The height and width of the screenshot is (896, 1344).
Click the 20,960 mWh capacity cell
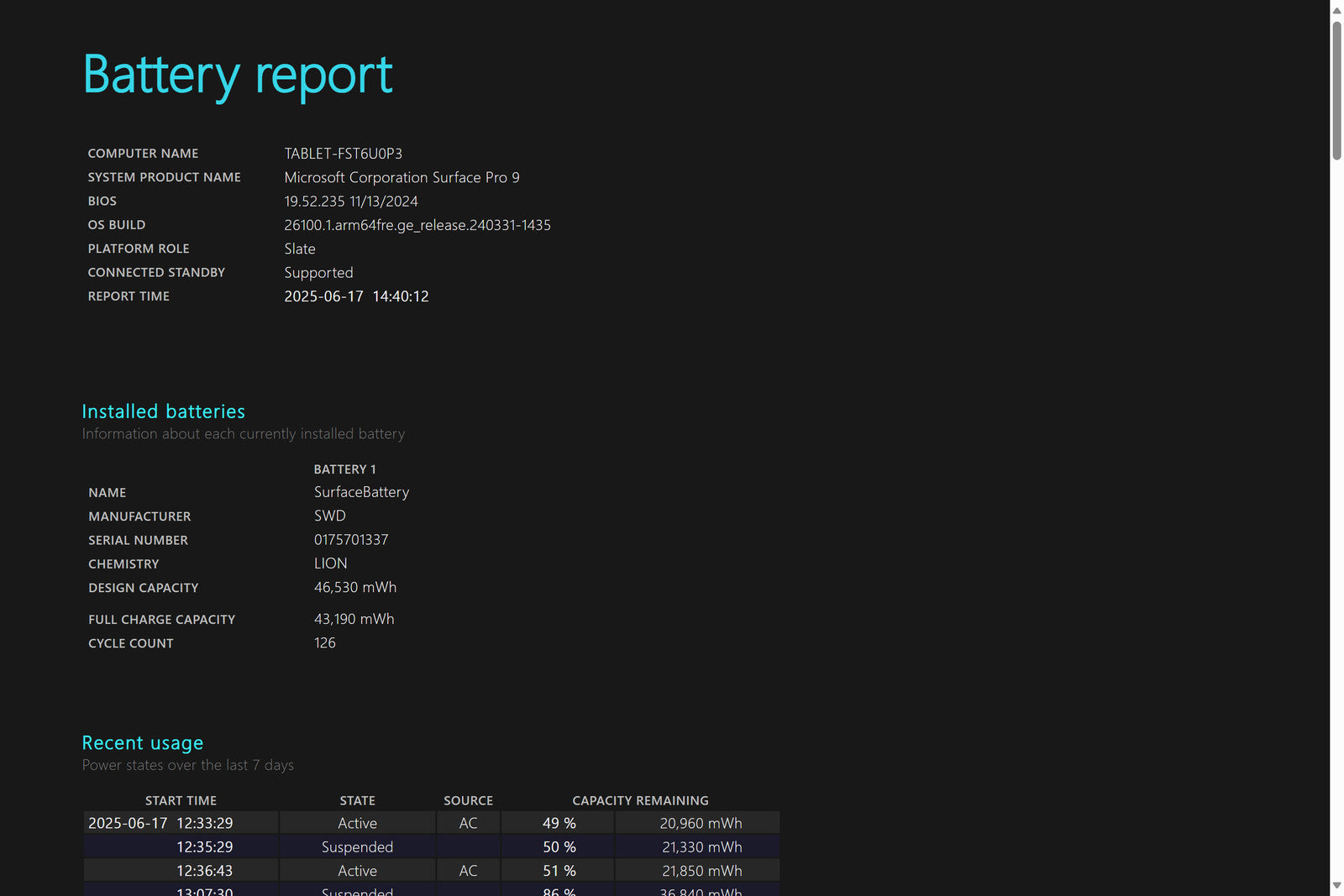coord(701,824)
